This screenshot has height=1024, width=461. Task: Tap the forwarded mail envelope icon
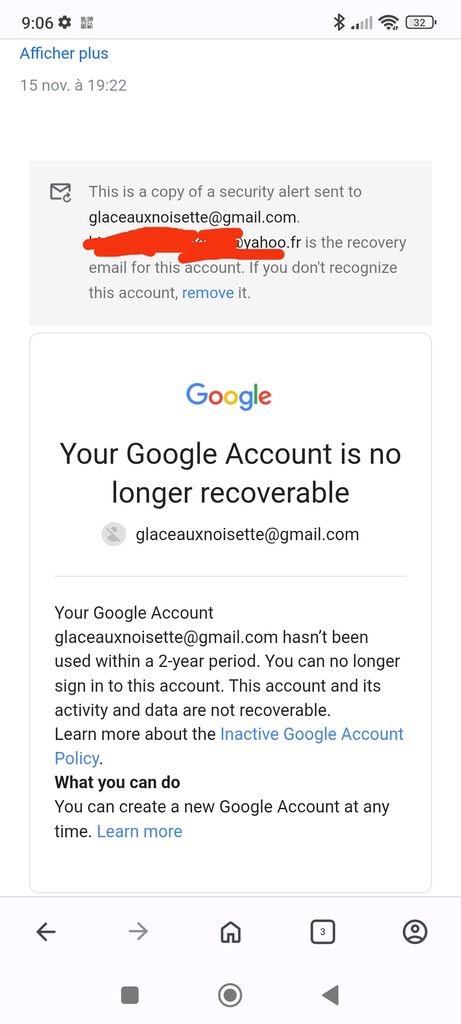coord(61,192)
